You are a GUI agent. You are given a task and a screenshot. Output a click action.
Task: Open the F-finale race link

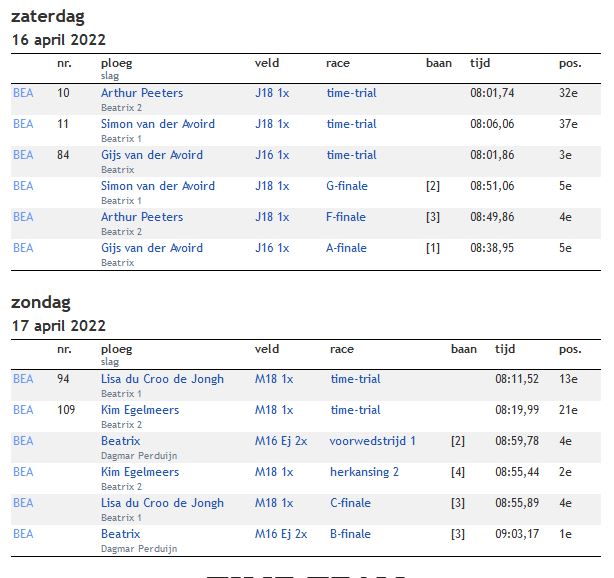[x=346, y=217]
